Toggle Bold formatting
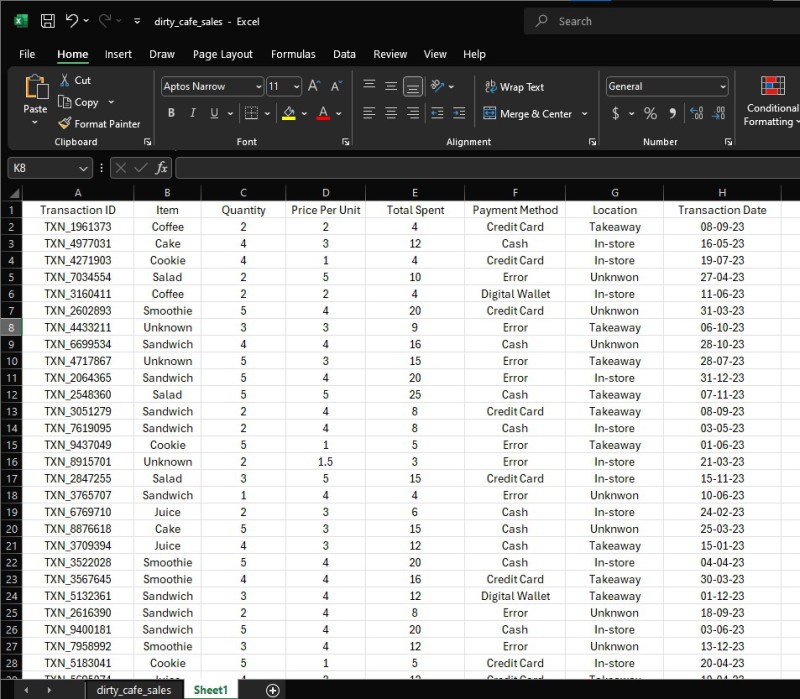The width and height of the screenshot is (800, 699). point(171,114)
